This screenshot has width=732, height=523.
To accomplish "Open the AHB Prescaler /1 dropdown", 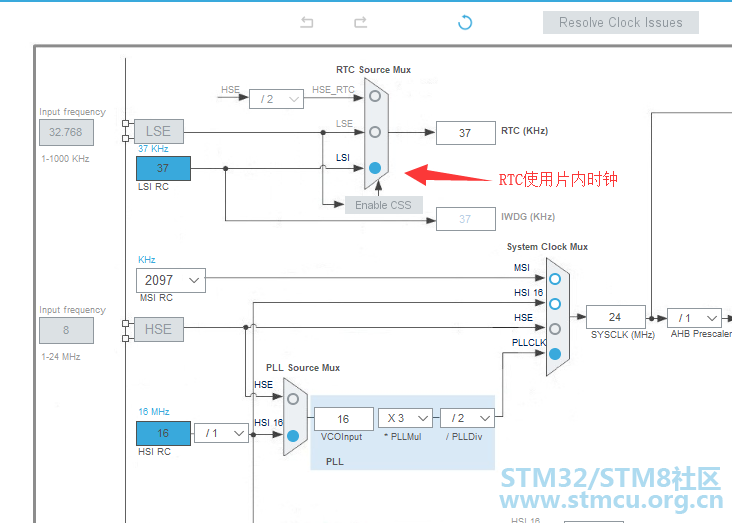I will click(x=694, y=318).
